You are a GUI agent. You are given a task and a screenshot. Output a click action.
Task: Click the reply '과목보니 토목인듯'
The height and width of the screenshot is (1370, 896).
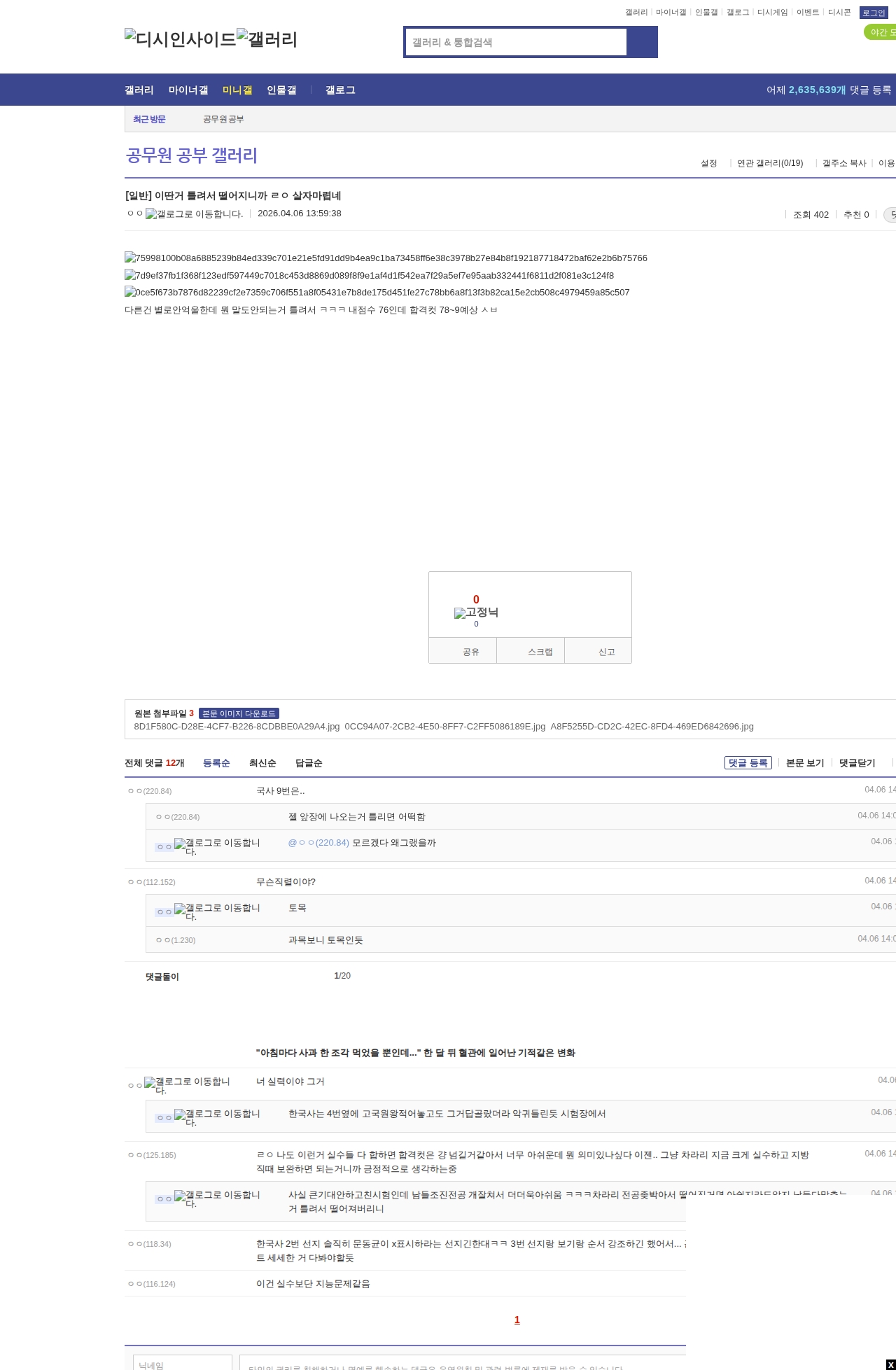click(325, 940)
